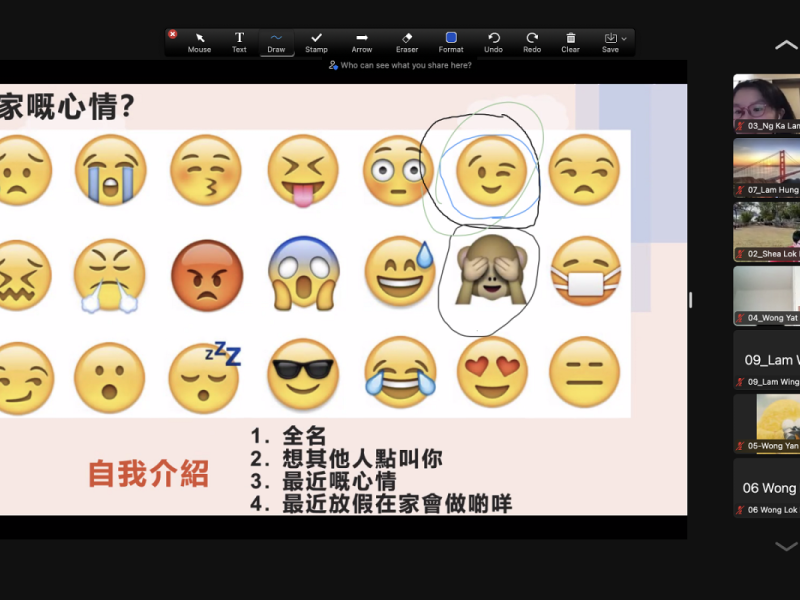Save the annotated screenshot

pos(610,42)
